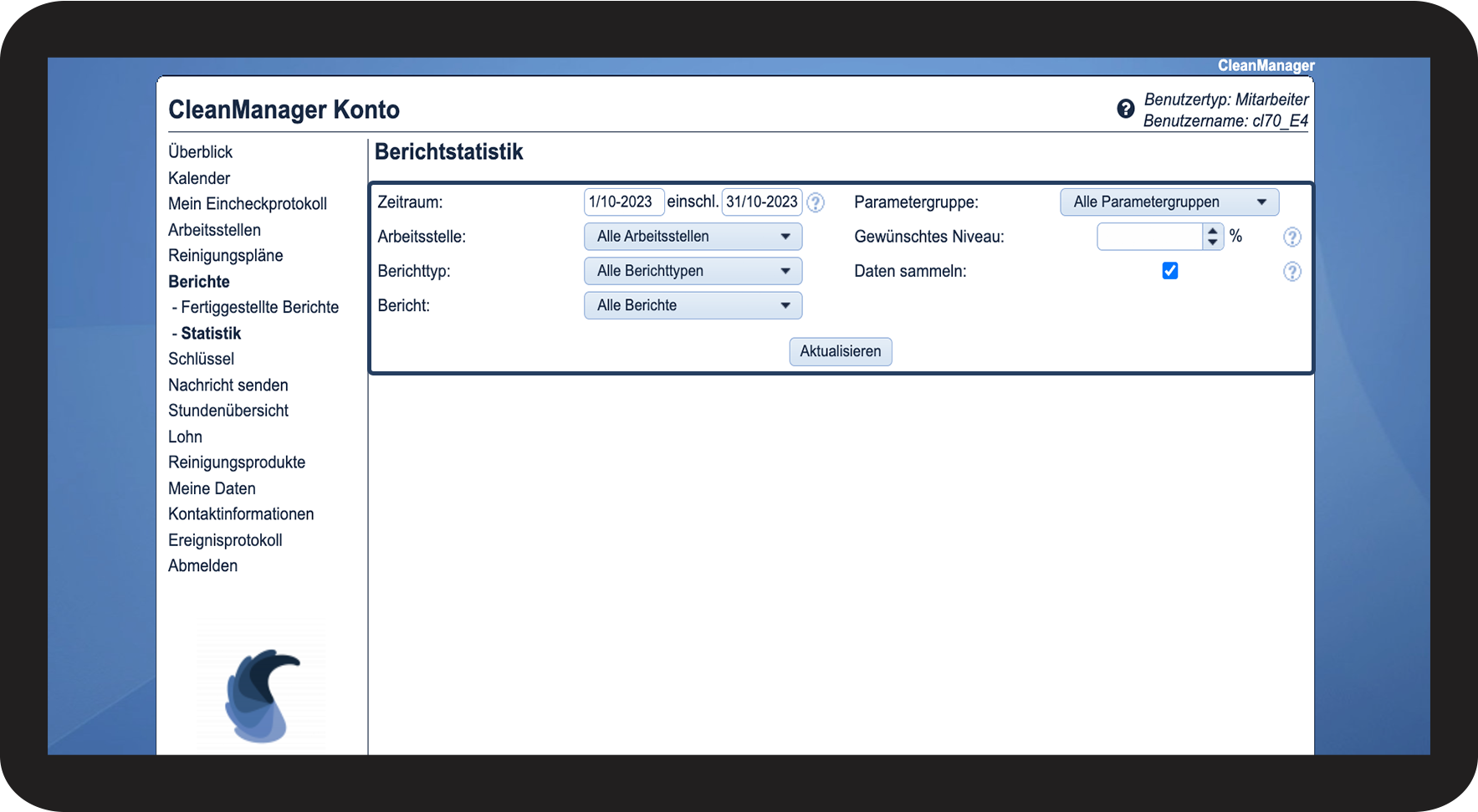
Task: Click help icon next to Zeitraum dates
Action: (816, 202)
